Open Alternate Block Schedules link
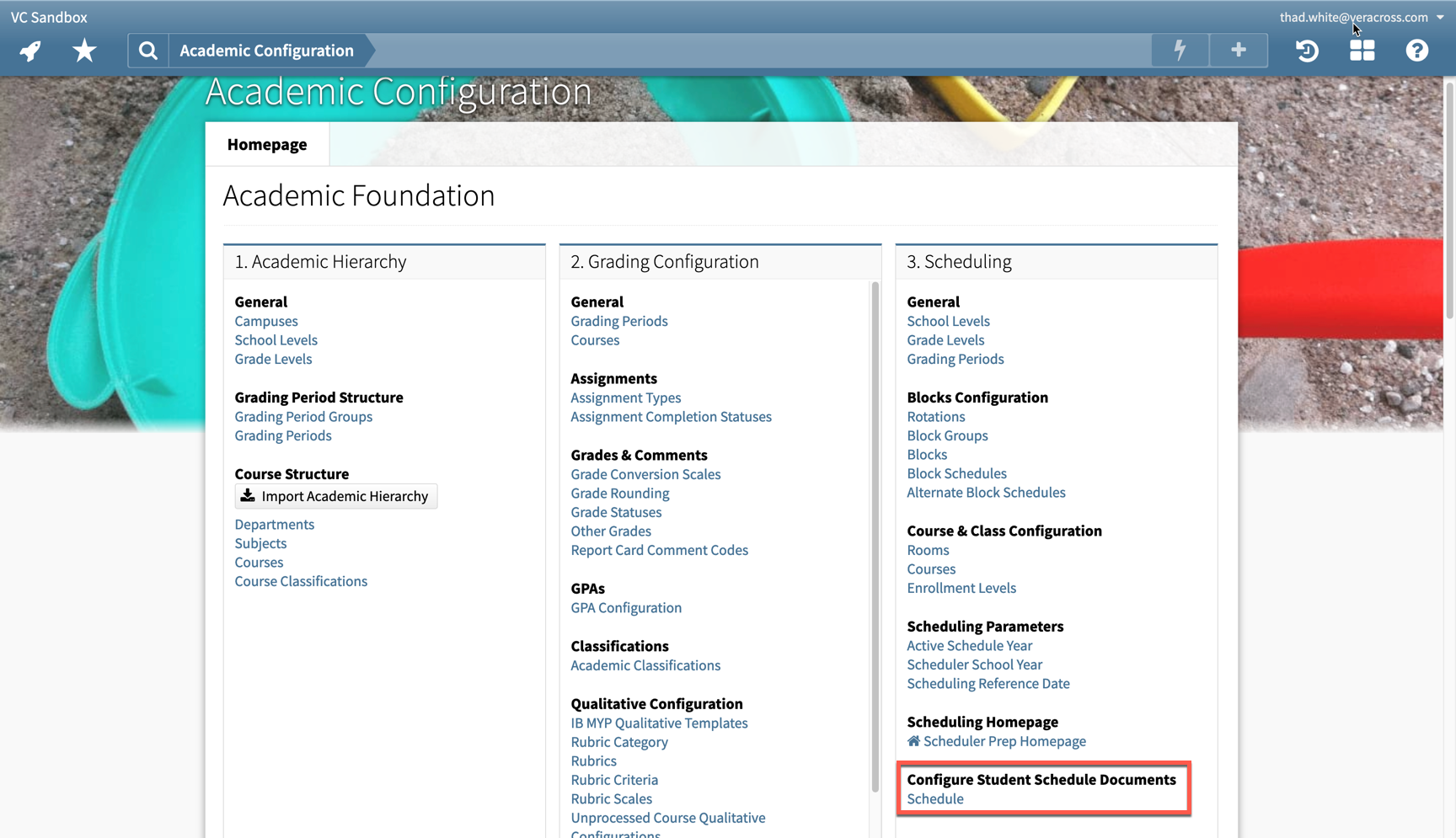 coord(986,493)
